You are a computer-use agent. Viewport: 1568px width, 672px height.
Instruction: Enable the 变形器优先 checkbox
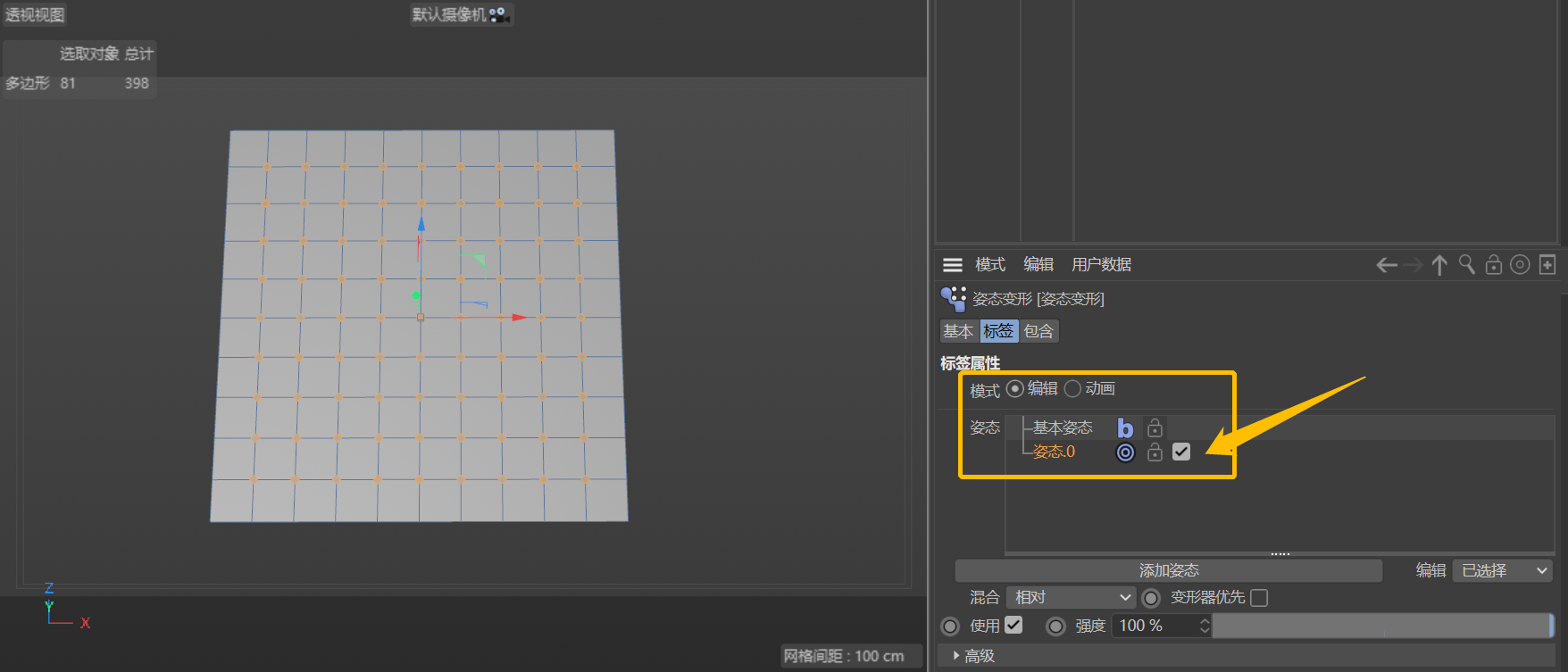pos(1259,598)
